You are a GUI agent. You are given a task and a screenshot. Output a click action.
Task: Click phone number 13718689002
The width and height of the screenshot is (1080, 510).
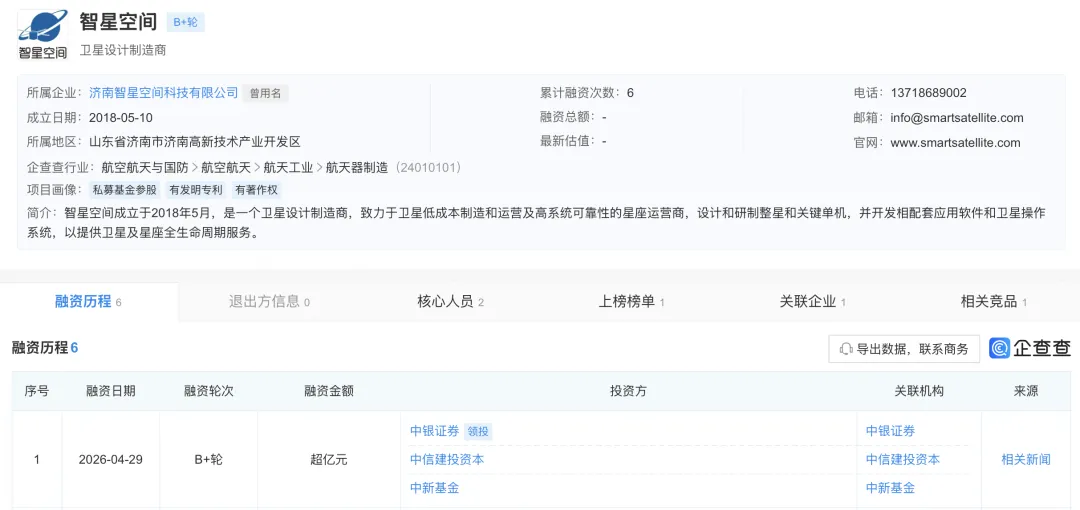pyautogui.click(x=928, y=92)
